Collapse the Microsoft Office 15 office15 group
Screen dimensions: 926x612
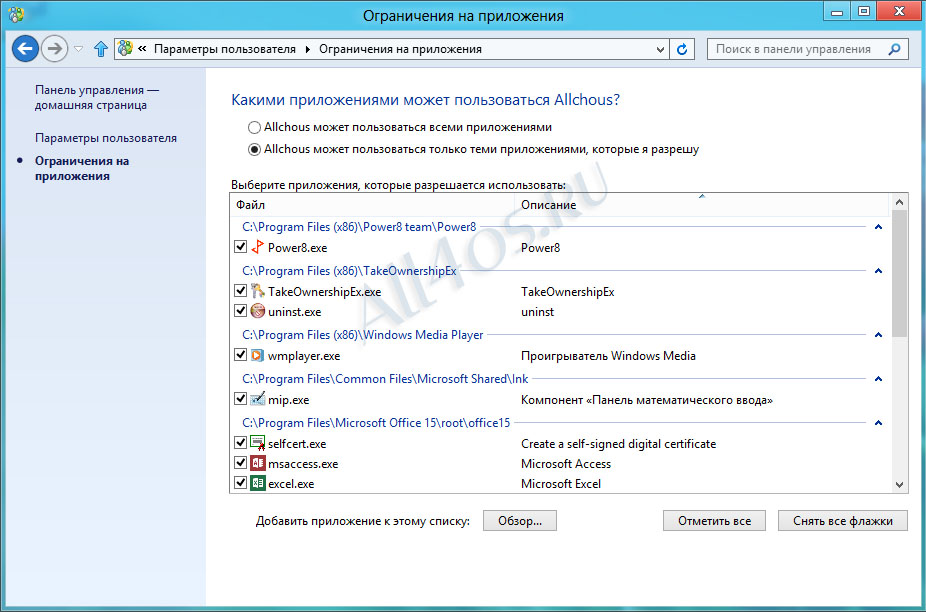[x=878, y=423]
